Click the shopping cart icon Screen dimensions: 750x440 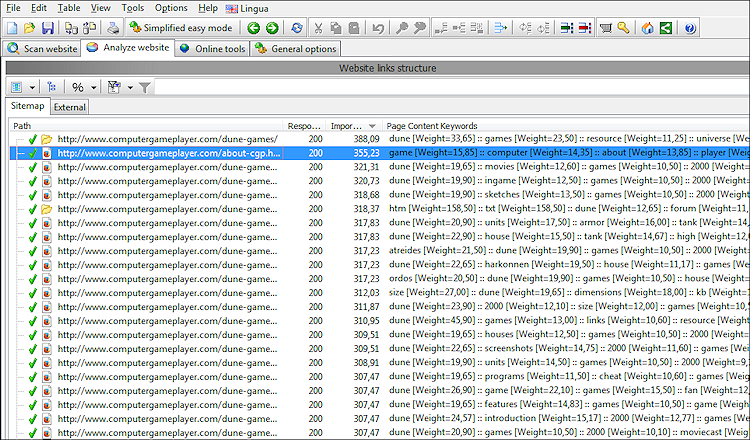click(x=606, y=28)
